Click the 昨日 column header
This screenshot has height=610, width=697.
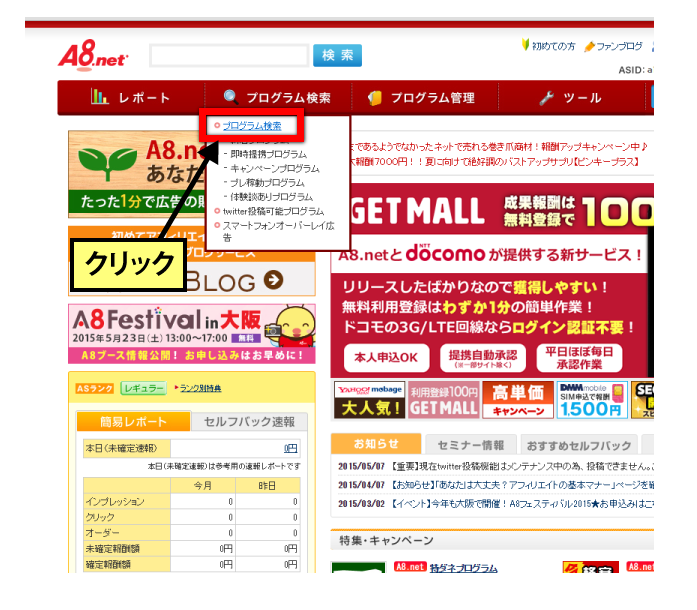point(268,486)
